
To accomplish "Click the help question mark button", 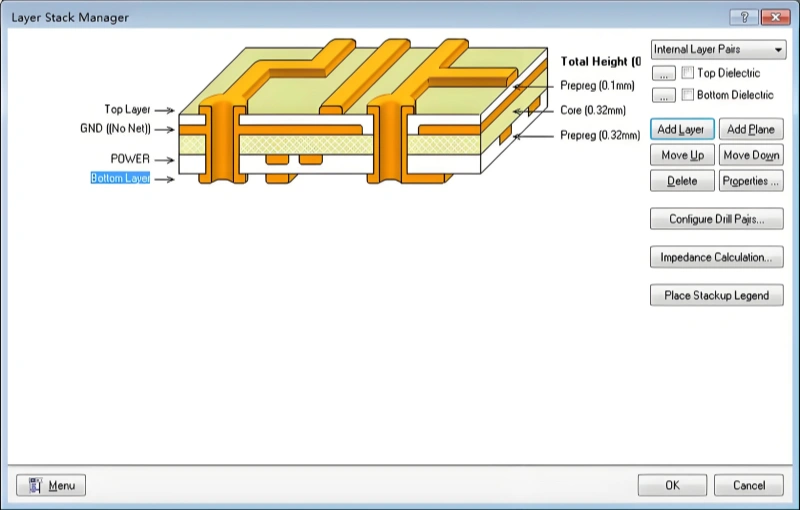I will click(743, 17).
